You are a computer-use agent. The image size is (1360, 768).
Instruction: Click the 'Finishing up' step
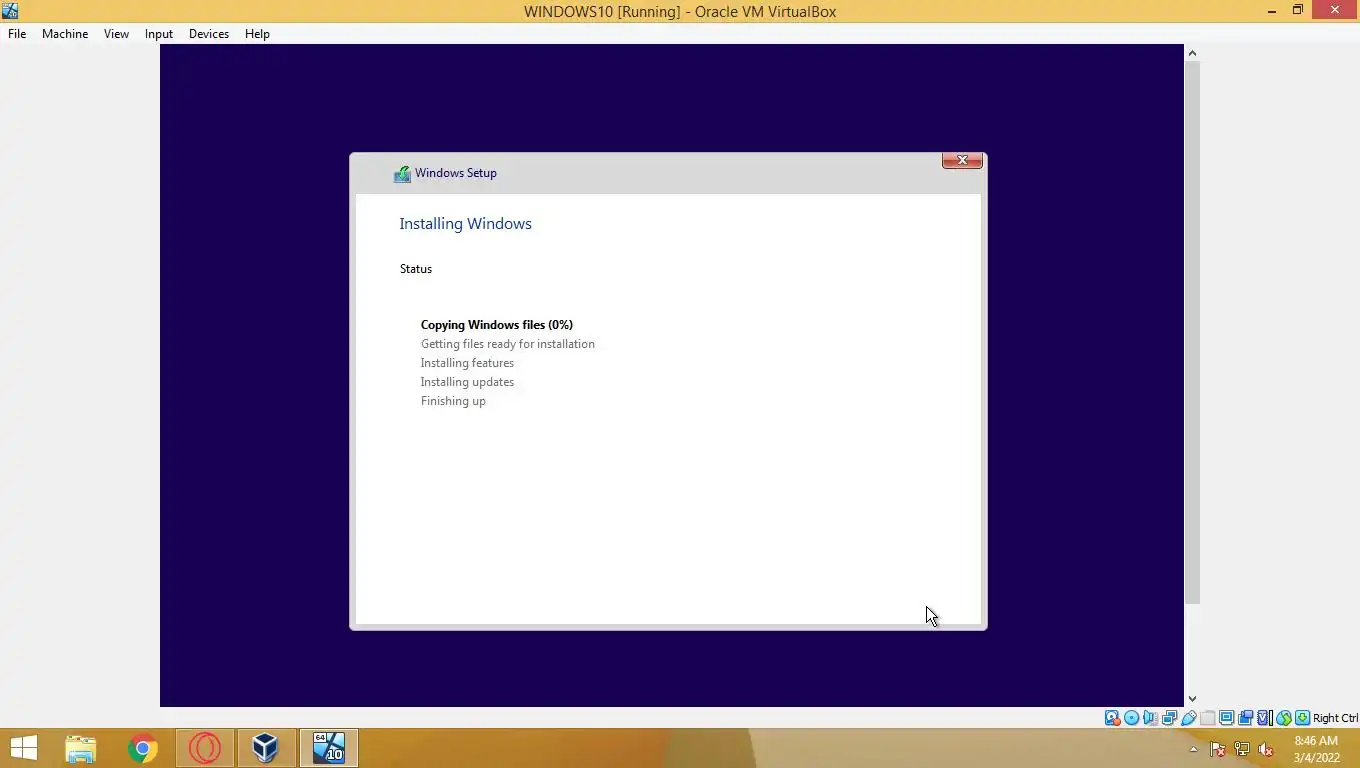coord(453,401)
